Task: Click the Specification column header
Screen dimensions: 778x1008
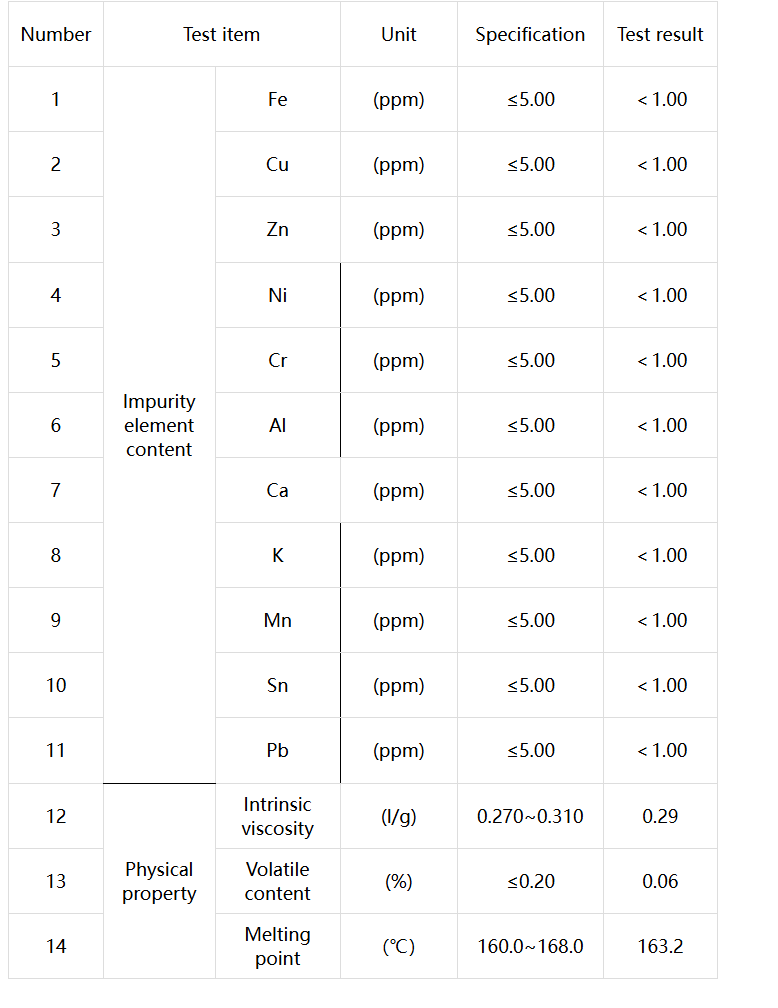Action: [x=530, y=35]
